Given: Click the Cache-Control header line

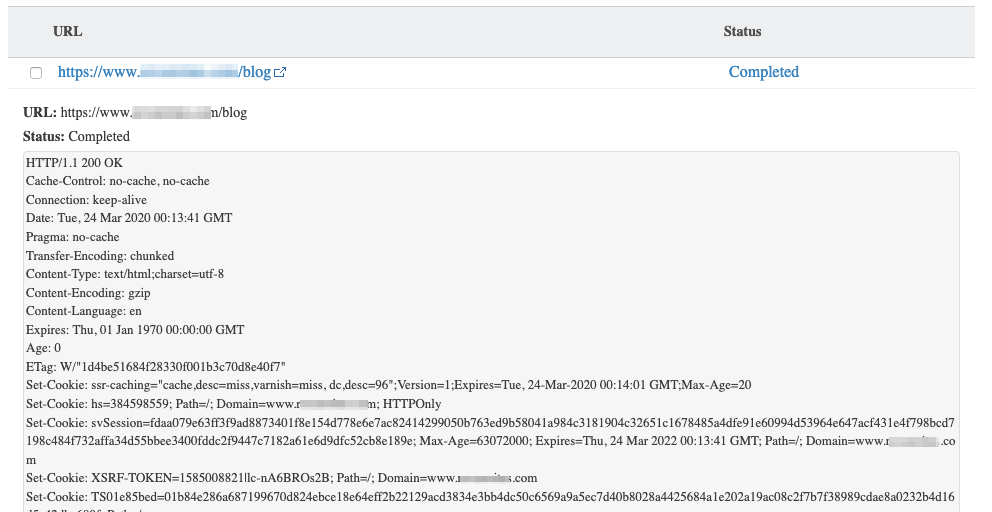Looking at the screenshot, I should coord(117,181).
